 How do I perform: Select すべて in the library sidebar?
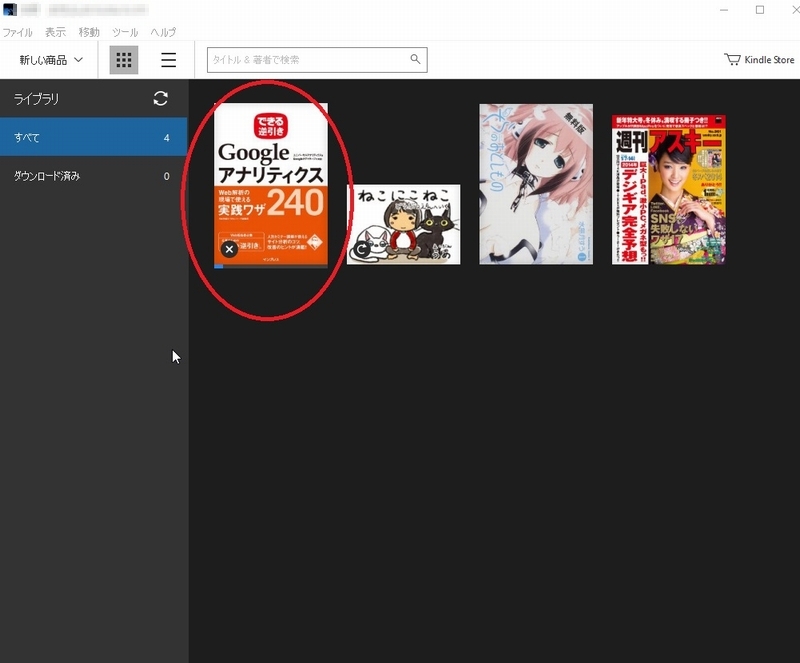click(93, 137)
